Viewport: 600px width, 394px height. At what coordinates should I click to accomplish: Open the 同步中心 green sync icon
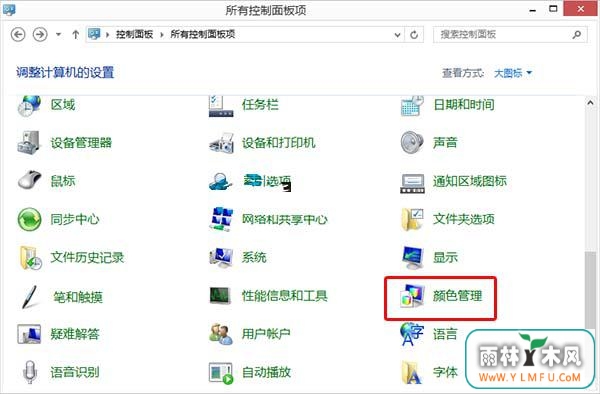coord(29,219)
